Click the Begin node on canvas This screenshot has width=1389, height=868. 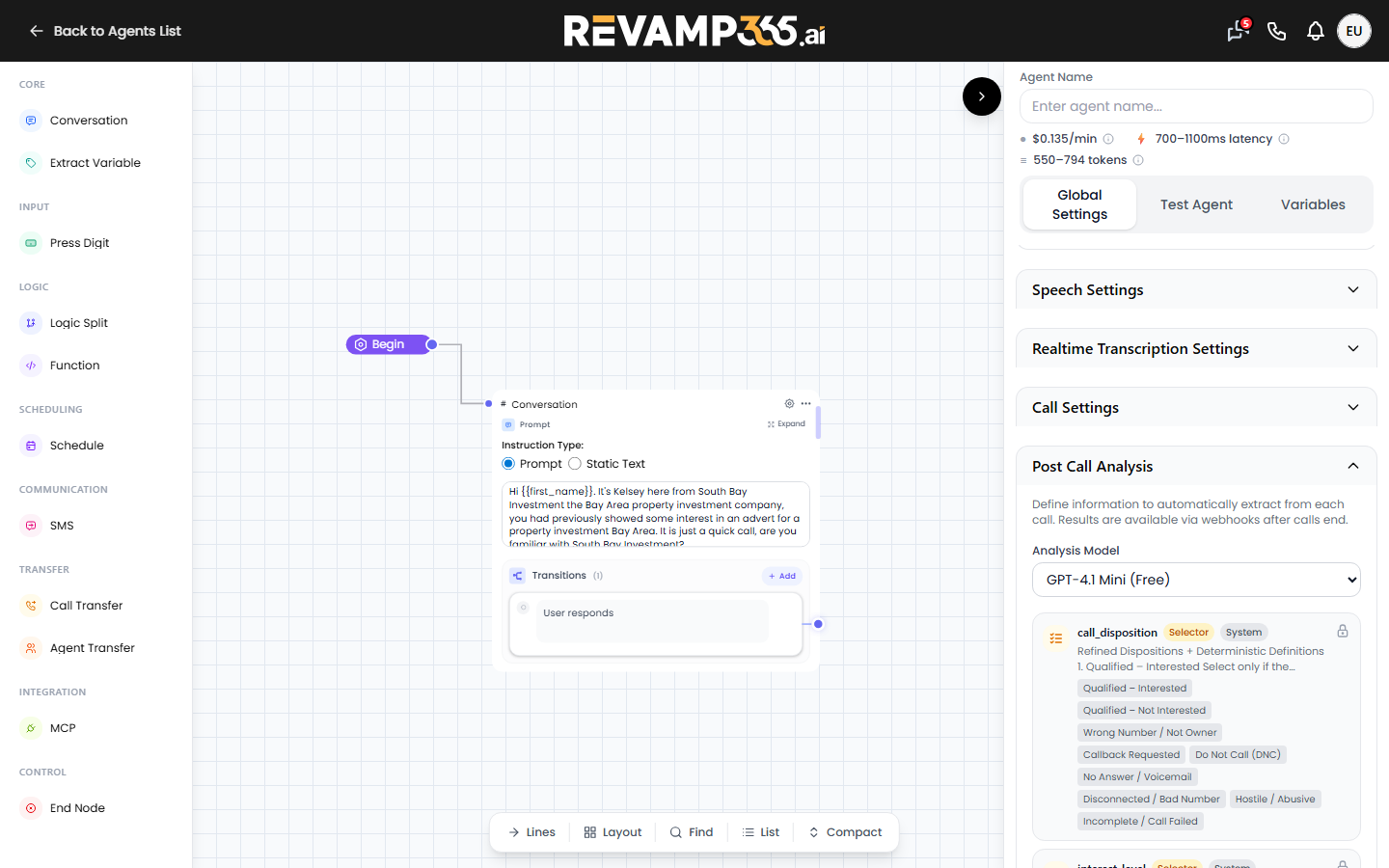[389, 344]
